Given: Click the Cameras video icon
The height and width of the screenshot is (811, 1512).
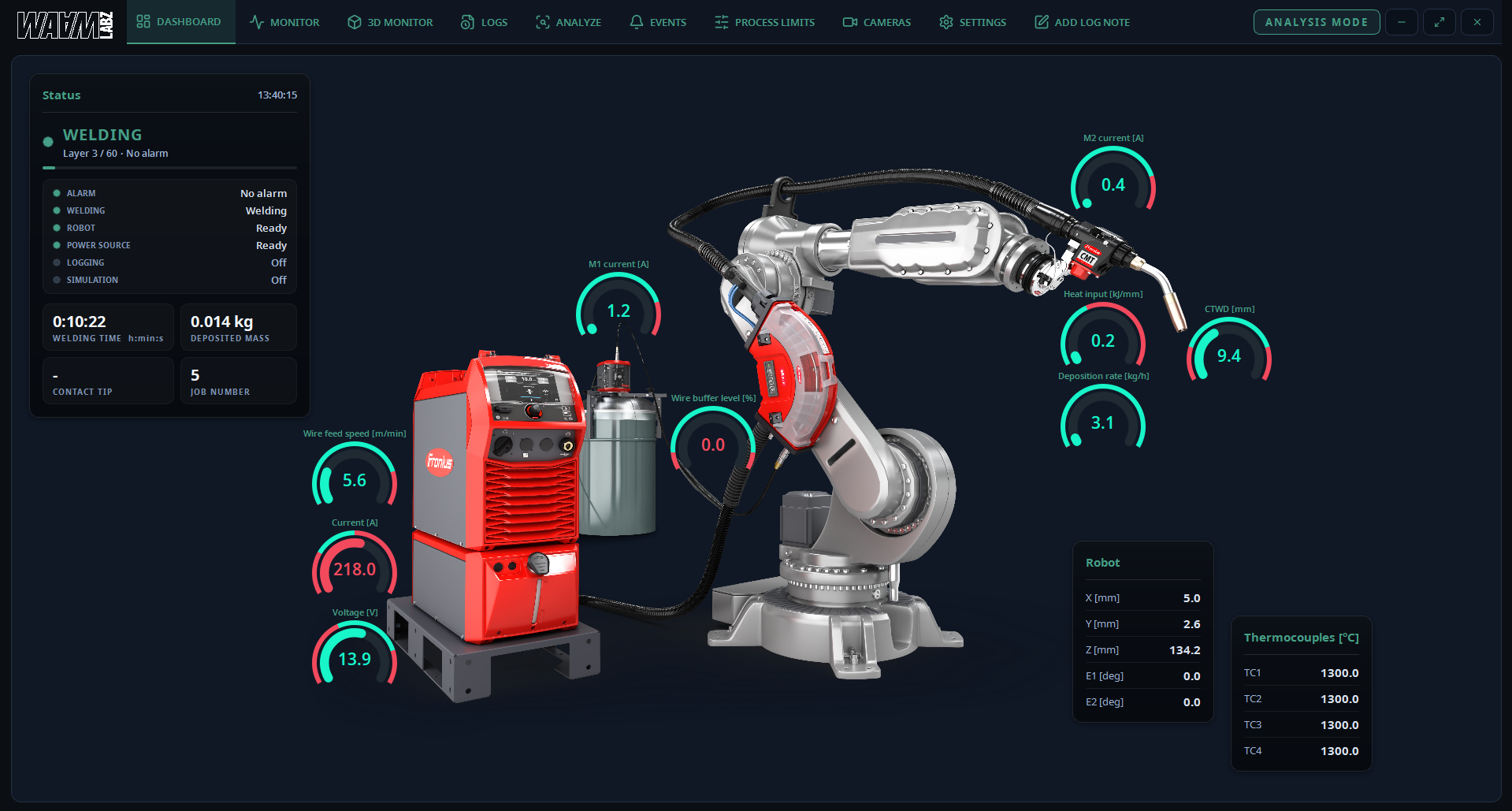Looking at the screenshot, I should tap(849, 22).
